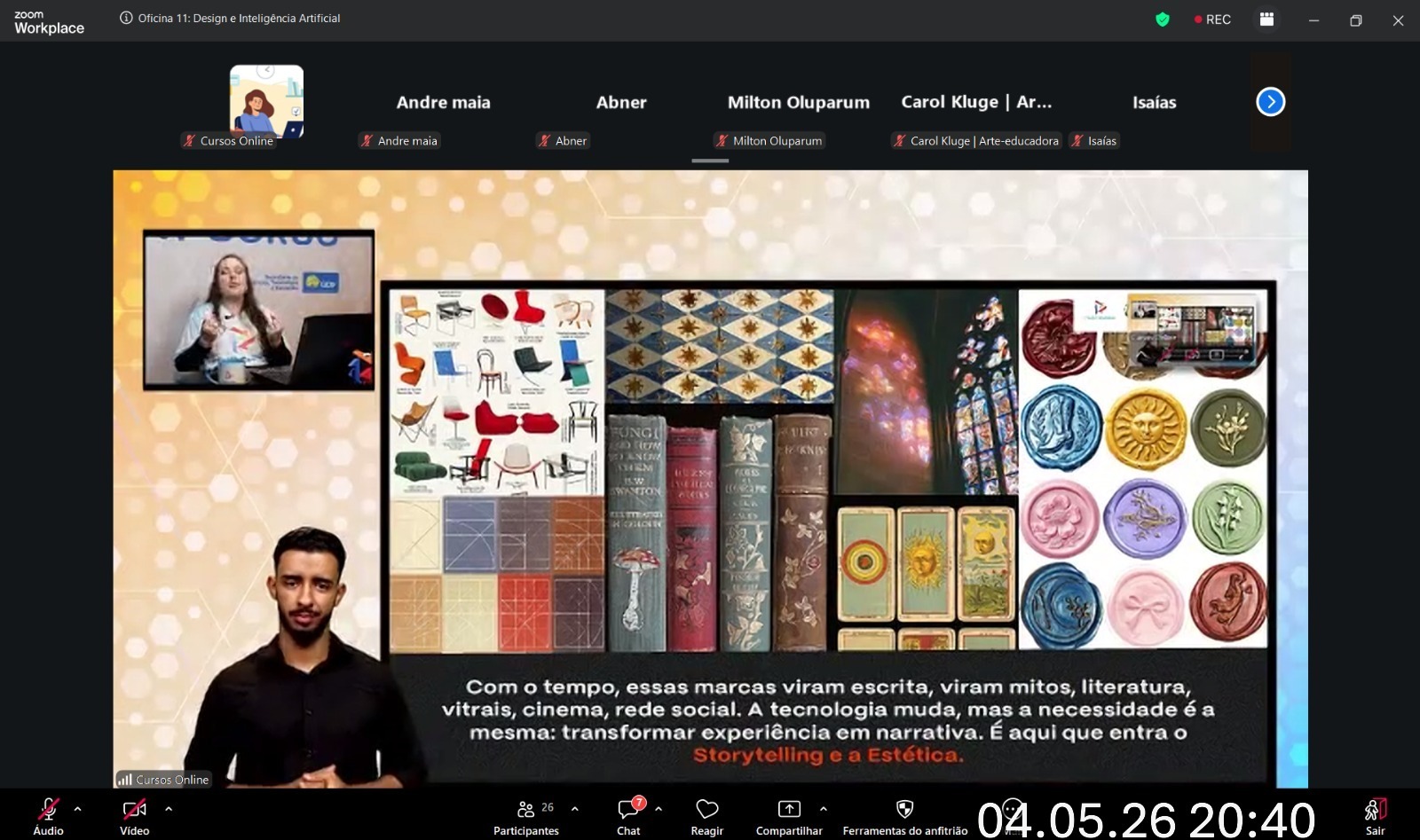Start screen share via Compartilhar
Viewport: 1420px width, 840px height.
(789, 816)
